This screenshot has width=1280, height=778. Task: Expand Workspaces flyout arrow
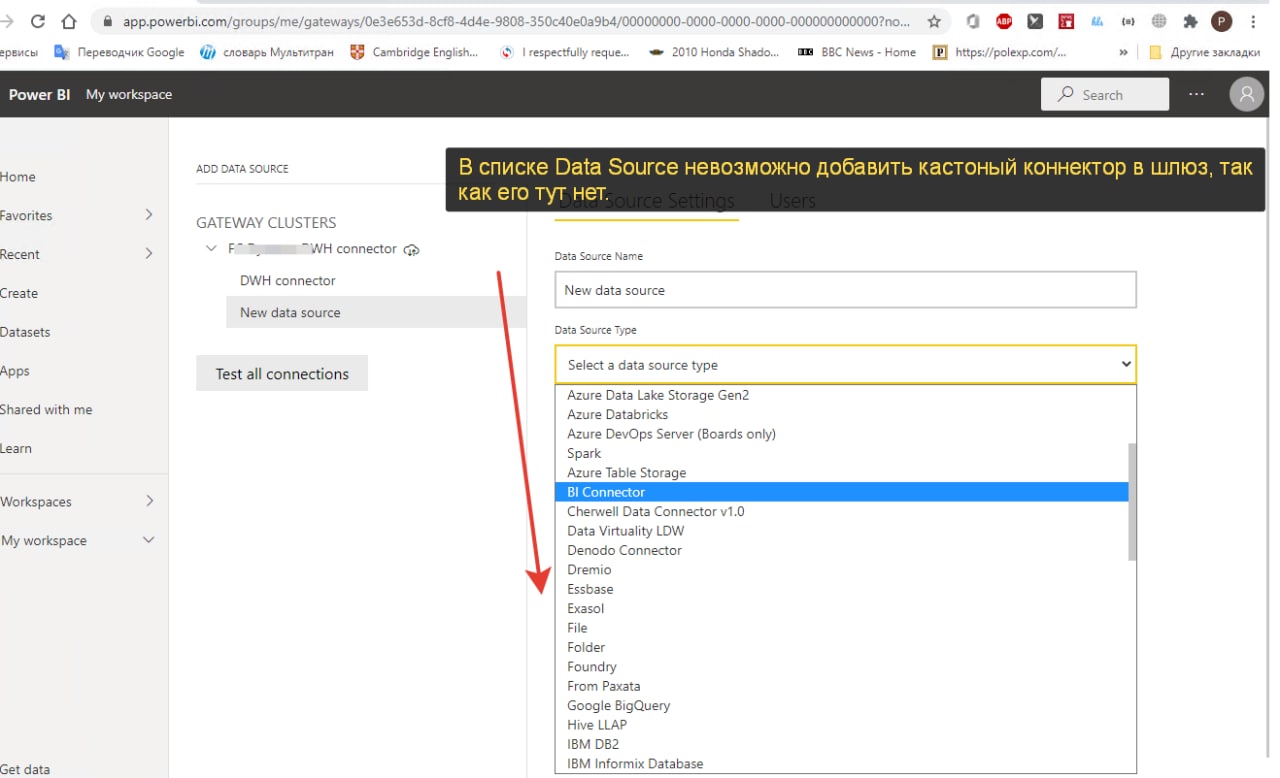pyautogui.click(x=149, y=501)
